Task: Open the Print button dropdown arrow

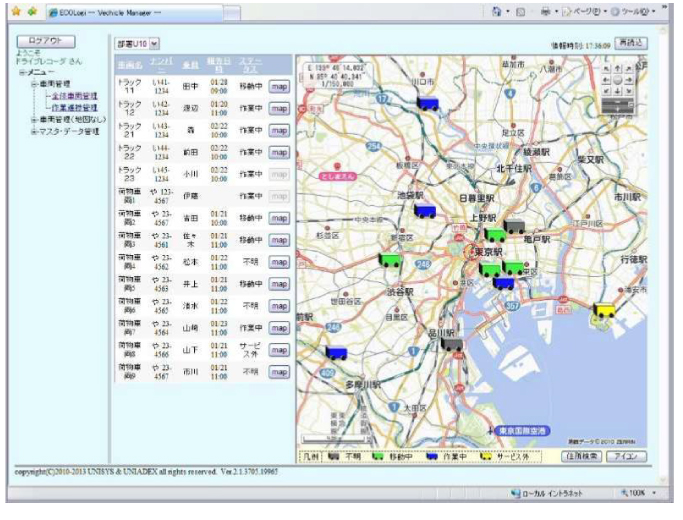Action: (557, 12)
